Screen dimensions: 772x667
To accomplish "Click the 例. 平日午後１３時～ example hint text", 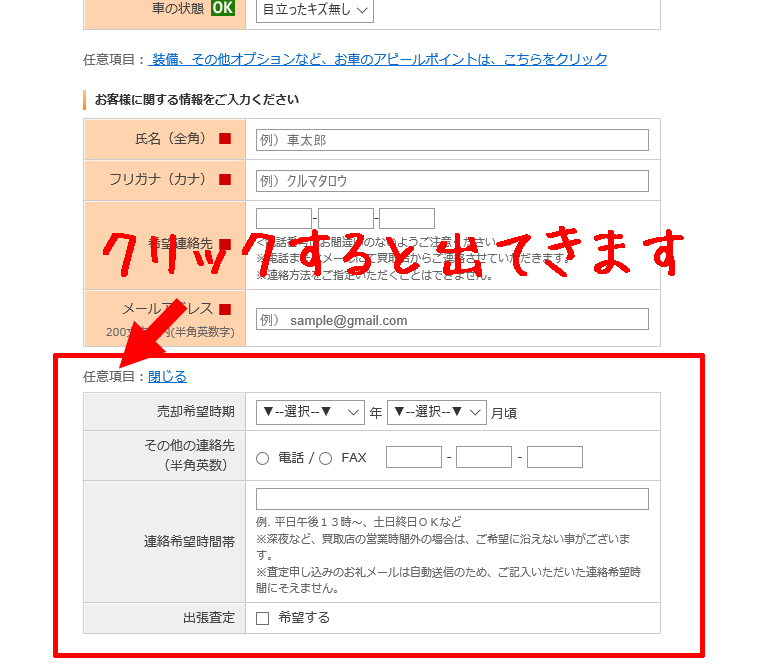I will pyautogui.click(x=358, y=522).
